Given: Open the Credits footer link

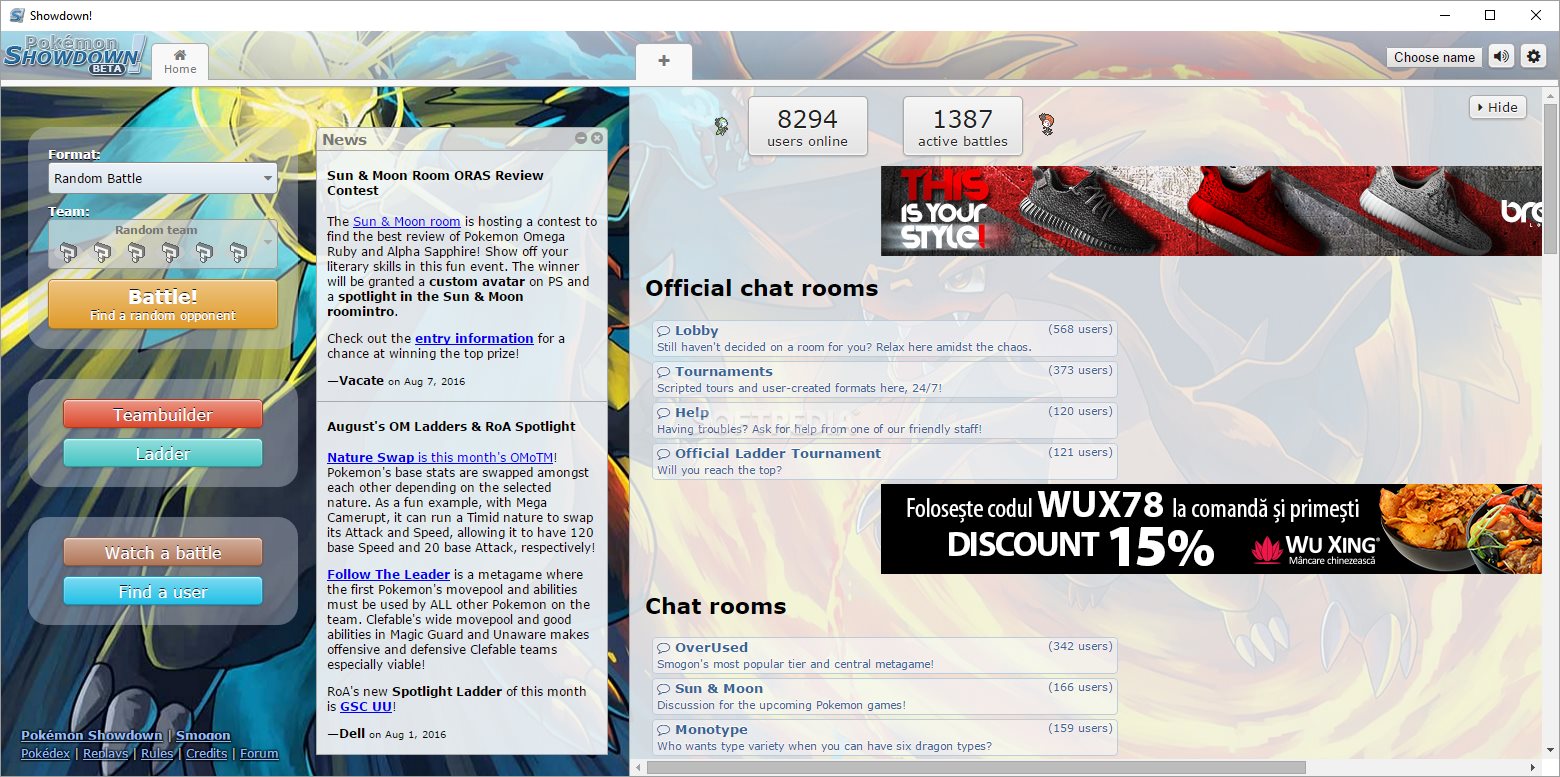Looking at the screenshot, I should pos(207,753).
